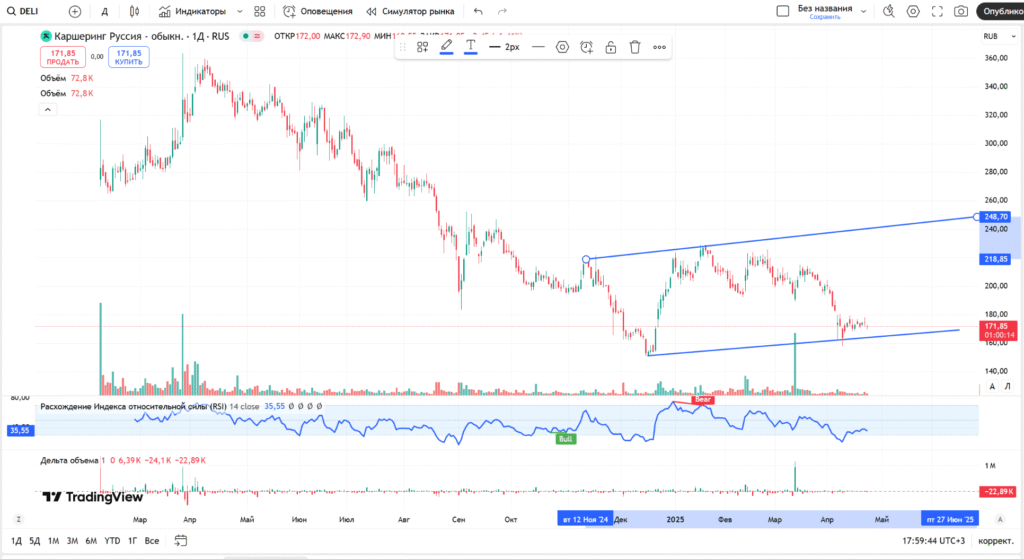Viewport: 1024px width, 559px height.
Task: Publish idea with Опубликовать button
Action: coord(1000,11)
